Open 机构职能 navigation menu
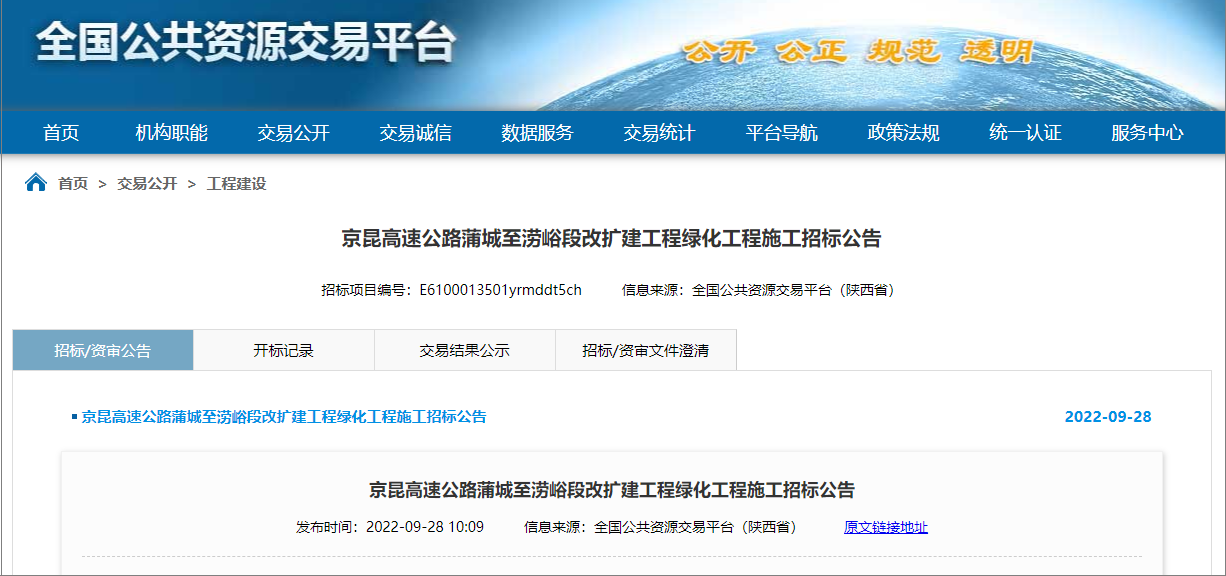 [172, 133]
